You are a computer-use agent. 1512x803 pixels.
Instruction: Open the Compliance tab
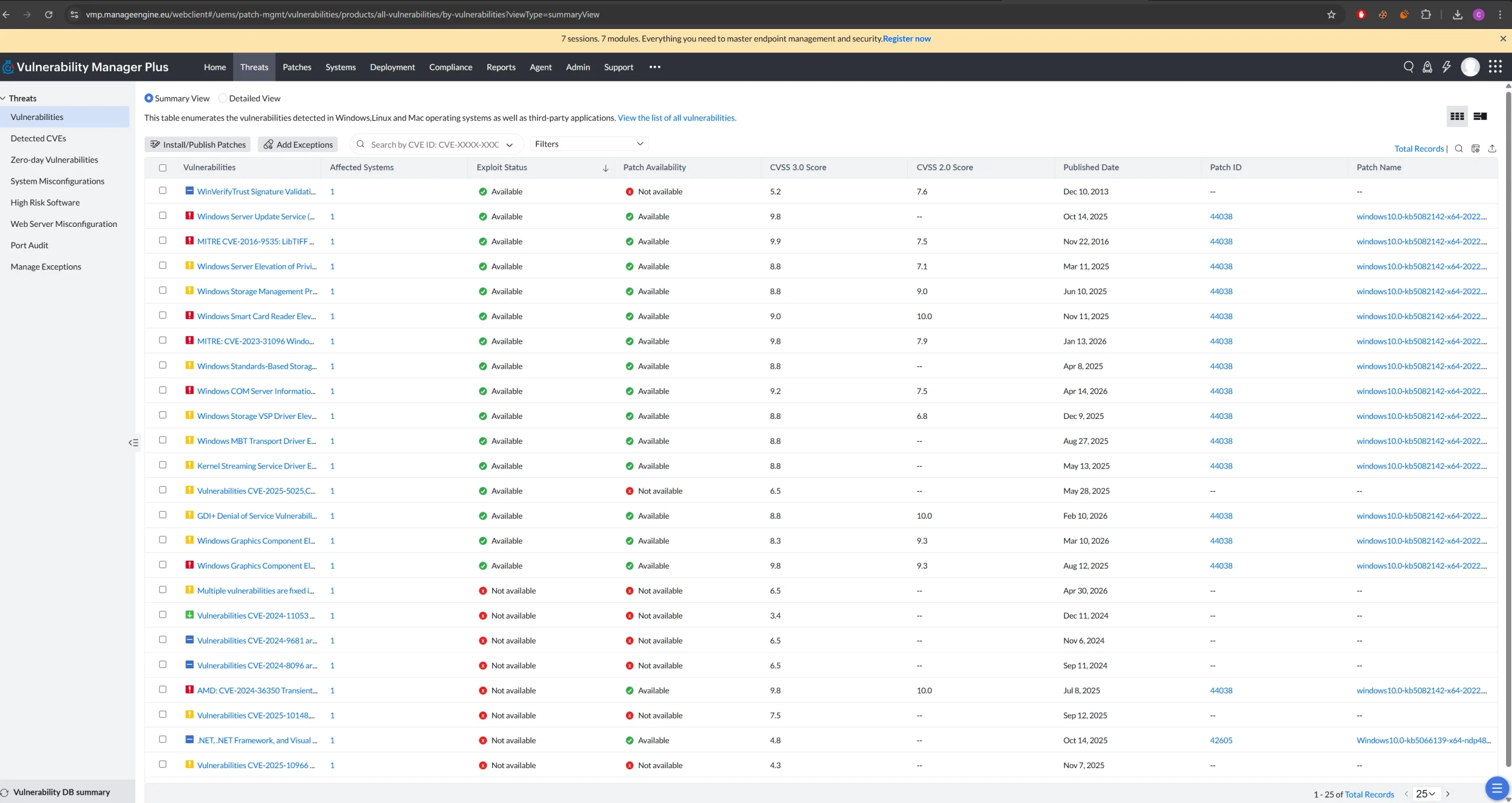coord(451,67)
